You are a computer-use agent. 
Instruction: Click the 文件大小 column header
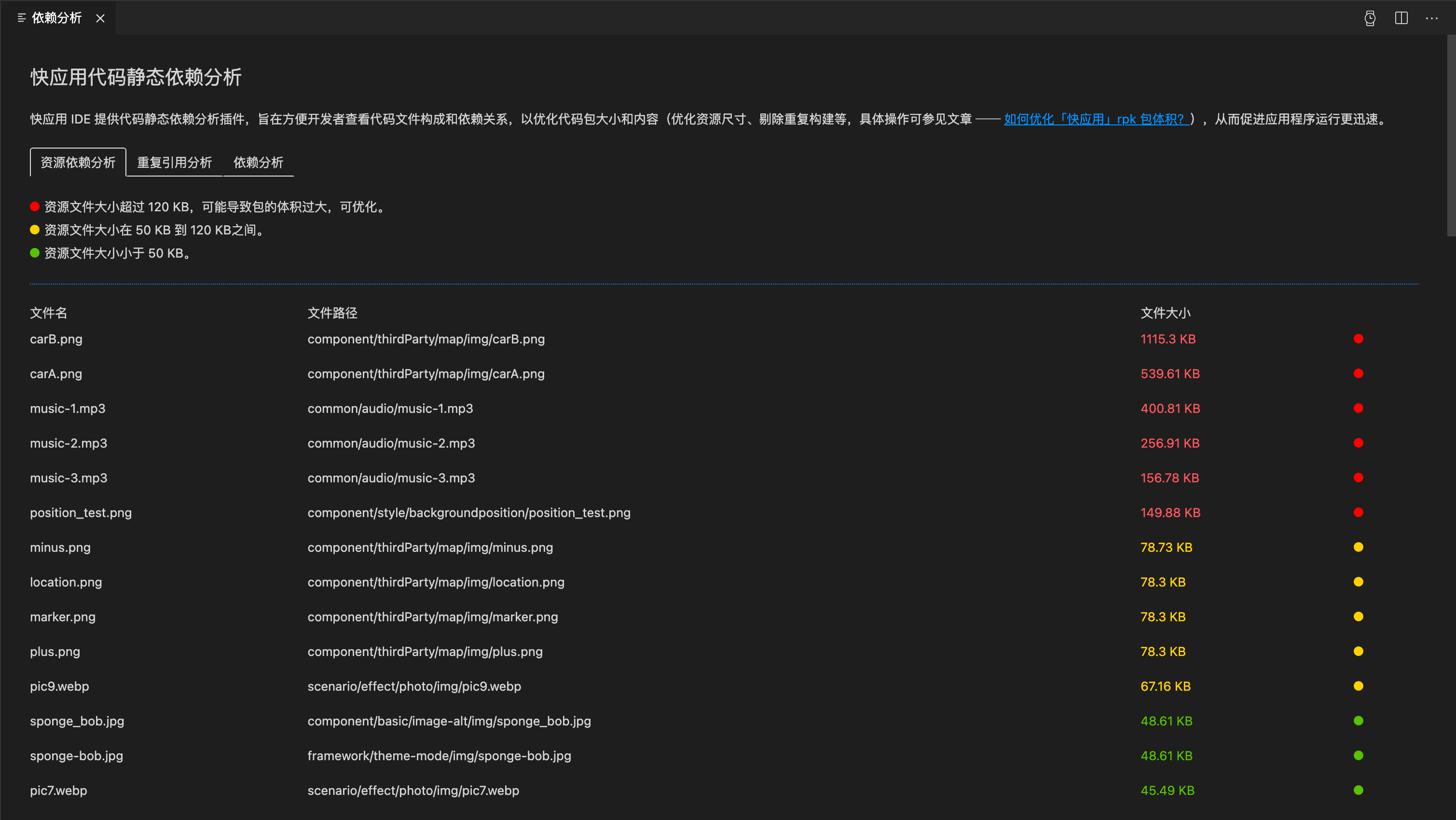1165,313
